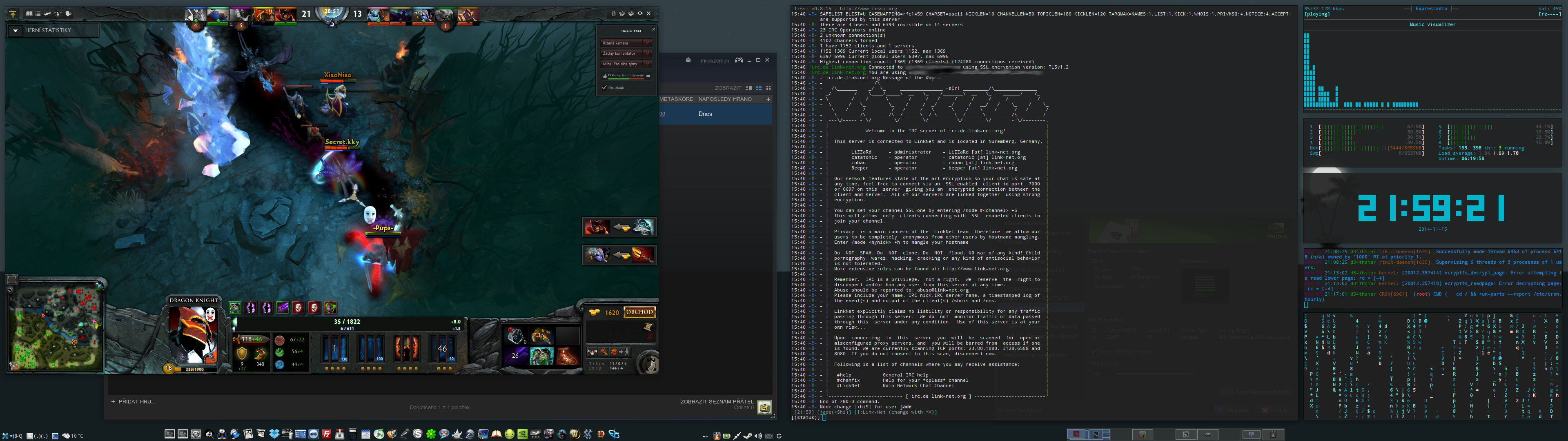Click the weather 10 °C panel indicator
Screen dimensions: 1568x441
tap(73, 436)
